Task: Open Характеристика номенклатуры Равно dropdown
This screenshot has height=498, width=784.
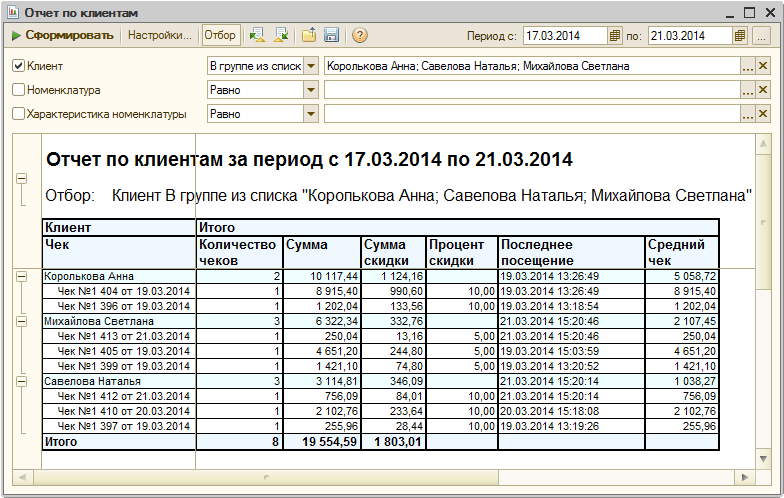Action: 310,114
